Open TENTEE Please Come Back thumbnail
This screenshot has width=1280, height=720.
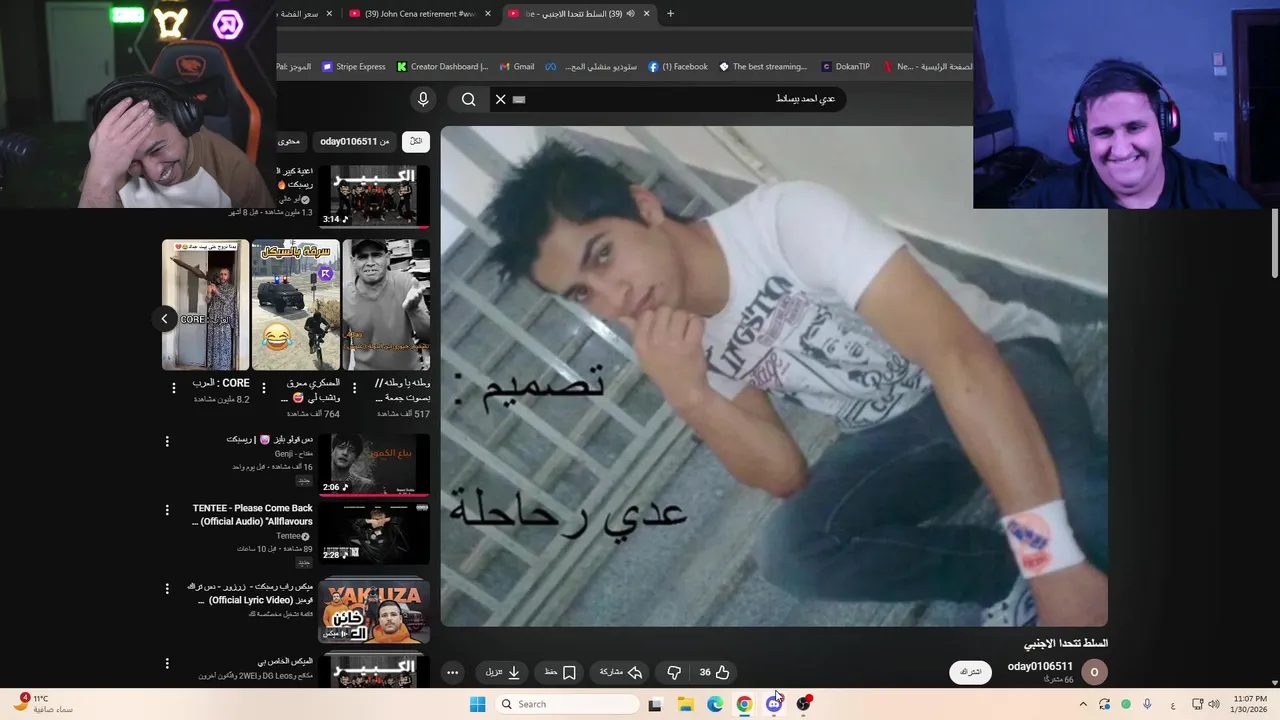374,533
